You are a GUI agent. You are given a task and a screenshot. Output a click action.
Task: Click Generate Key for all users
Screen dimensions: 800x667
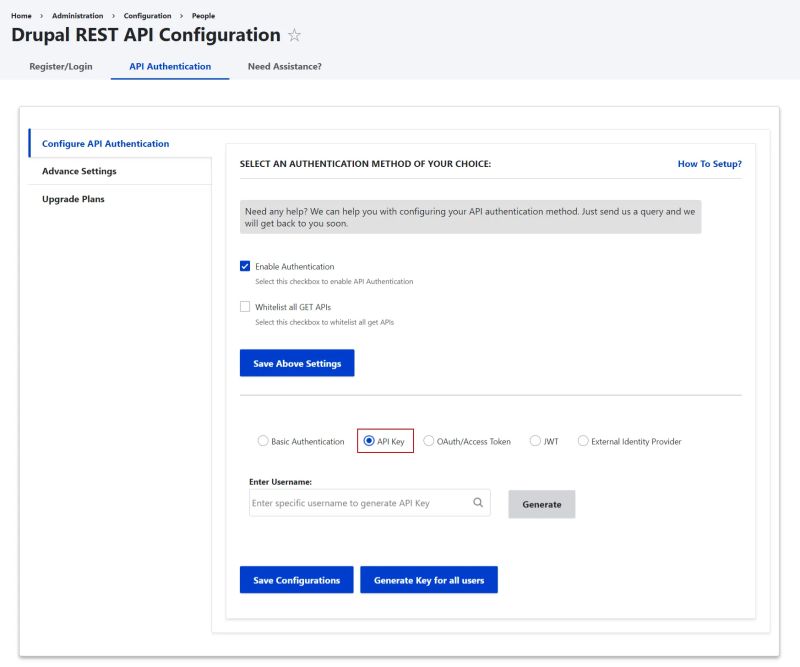click(x=429, y=580)
